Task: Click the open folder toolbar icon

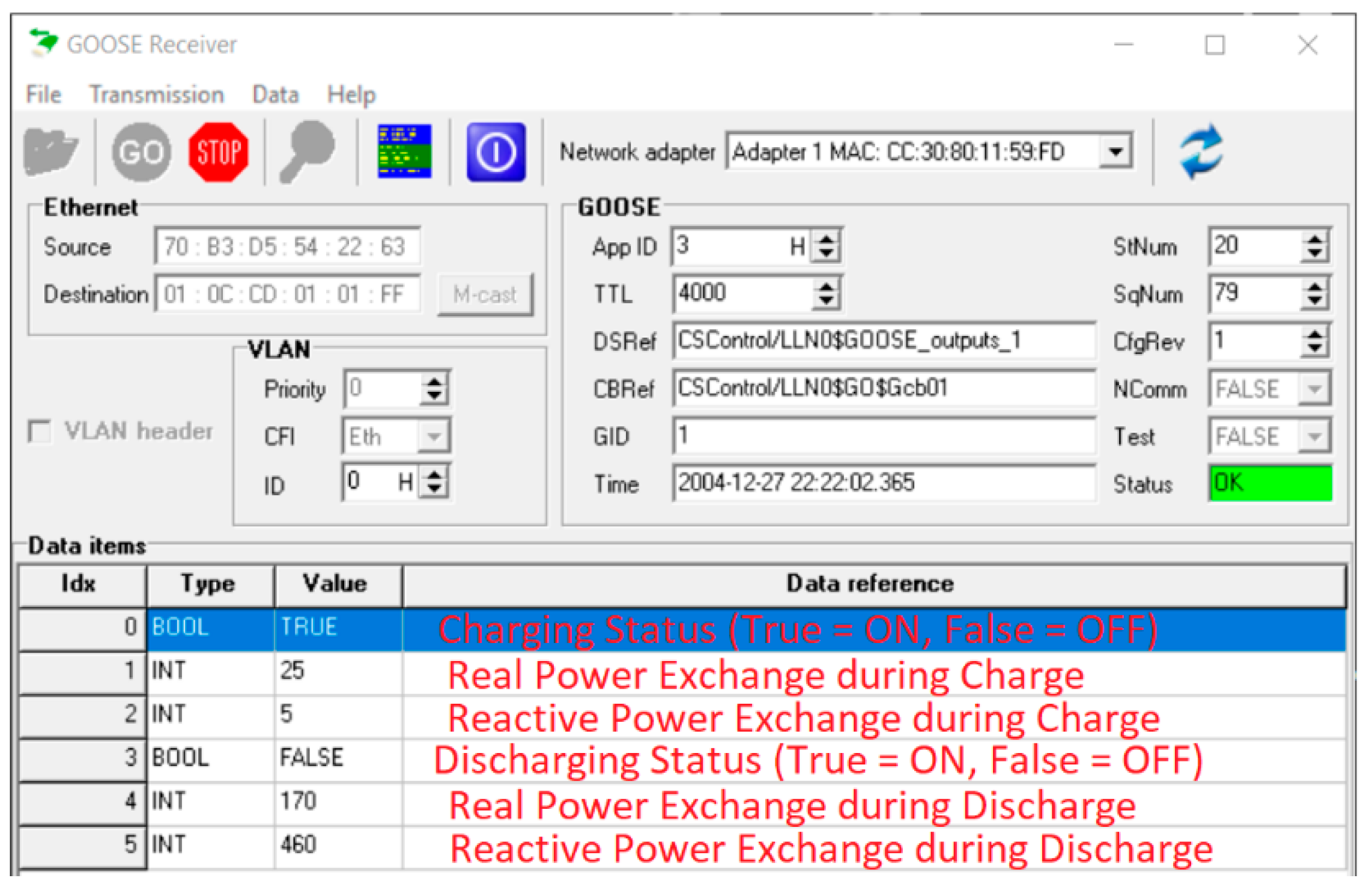Action: click(x=51, y=152)
